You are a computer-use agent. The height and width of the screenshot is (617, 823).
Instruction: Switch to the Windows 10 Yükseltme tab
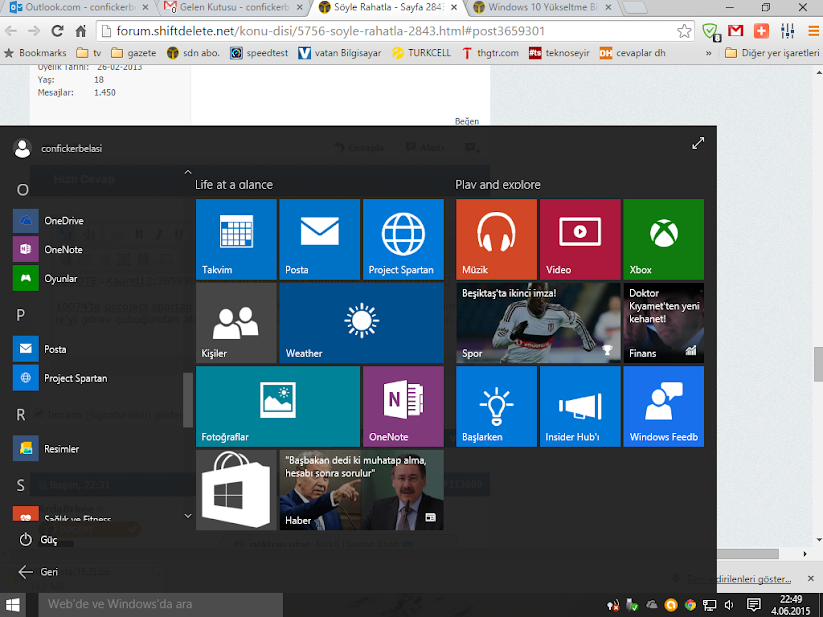click(542, 8)
